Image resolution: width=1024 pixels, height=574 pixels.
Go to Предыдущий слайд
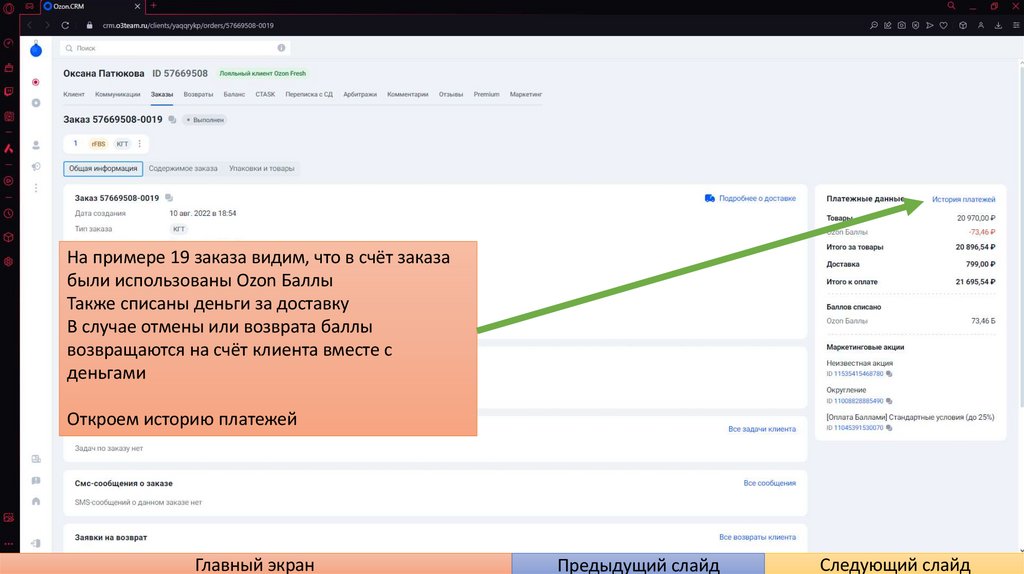pos(638,564)
